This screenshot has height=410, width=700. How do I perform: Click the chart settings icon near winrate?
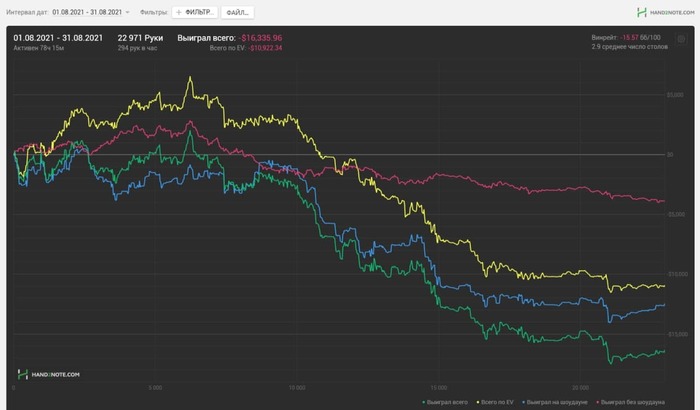coord(681,39)
